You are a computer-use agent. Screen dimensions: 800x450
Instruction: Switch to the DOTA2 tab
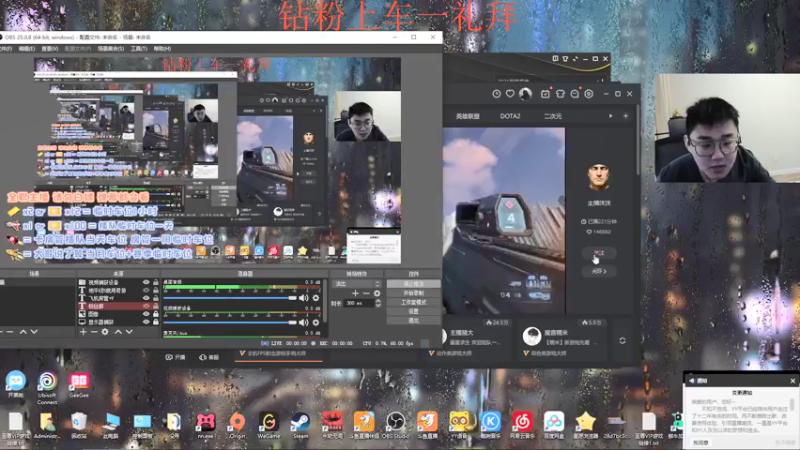pyautogui.click(x=510, y=116)
